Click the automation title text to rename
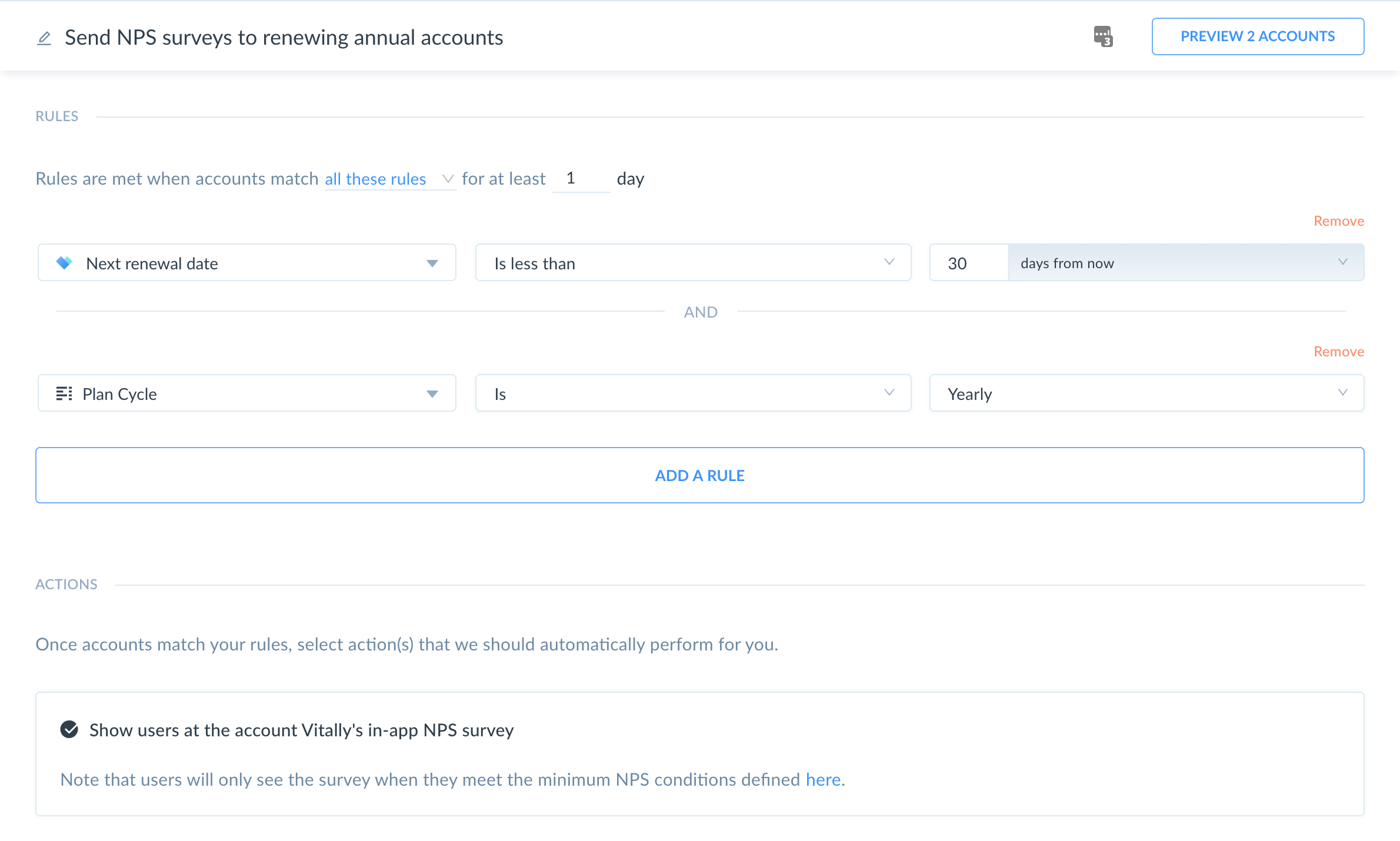Image resolution: width=1400 pixels, height=841 pixels. coord(284,38)
